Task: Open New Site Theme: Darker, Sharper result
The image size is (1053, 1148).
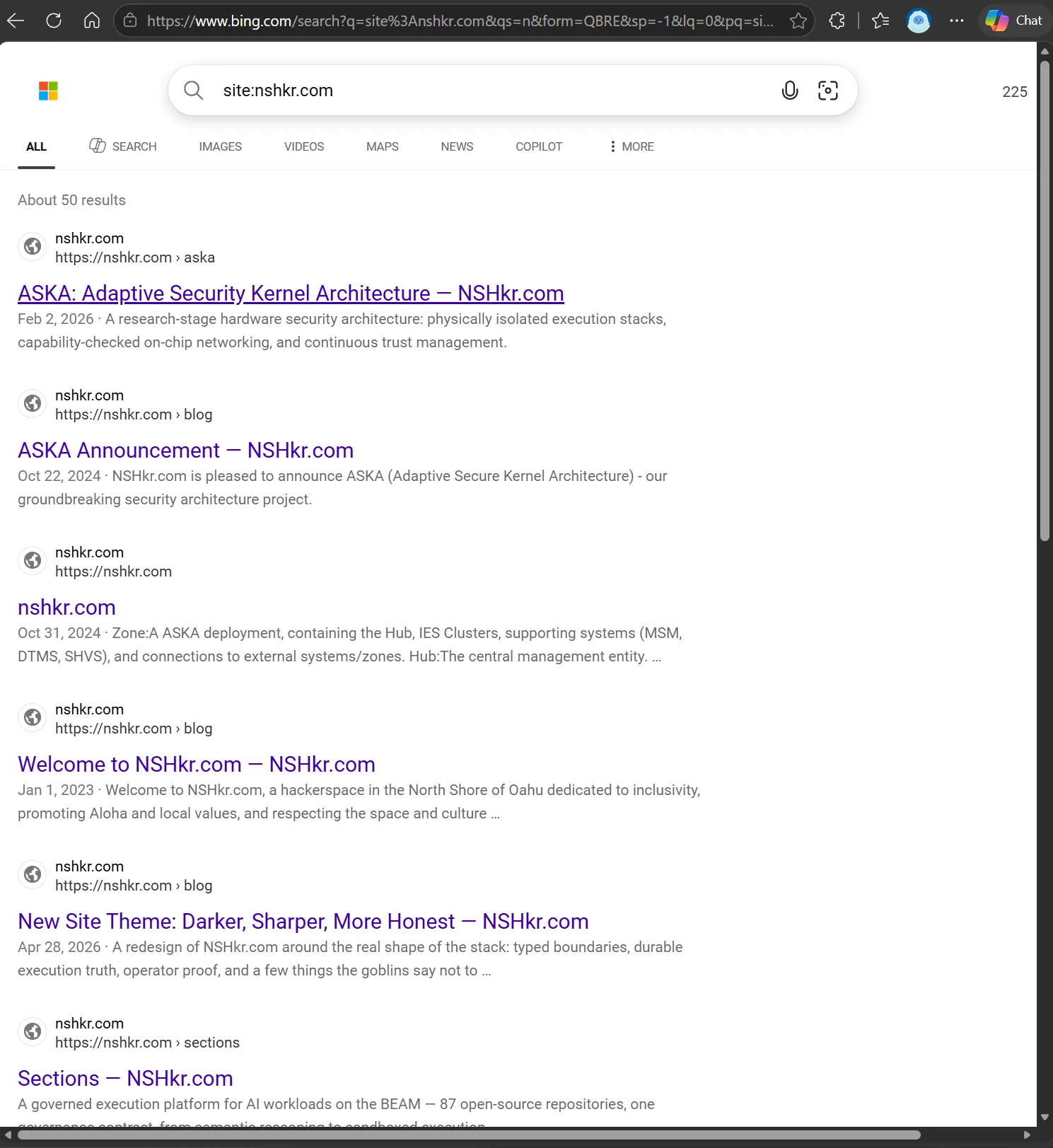Action: click(x=303, y=921)
